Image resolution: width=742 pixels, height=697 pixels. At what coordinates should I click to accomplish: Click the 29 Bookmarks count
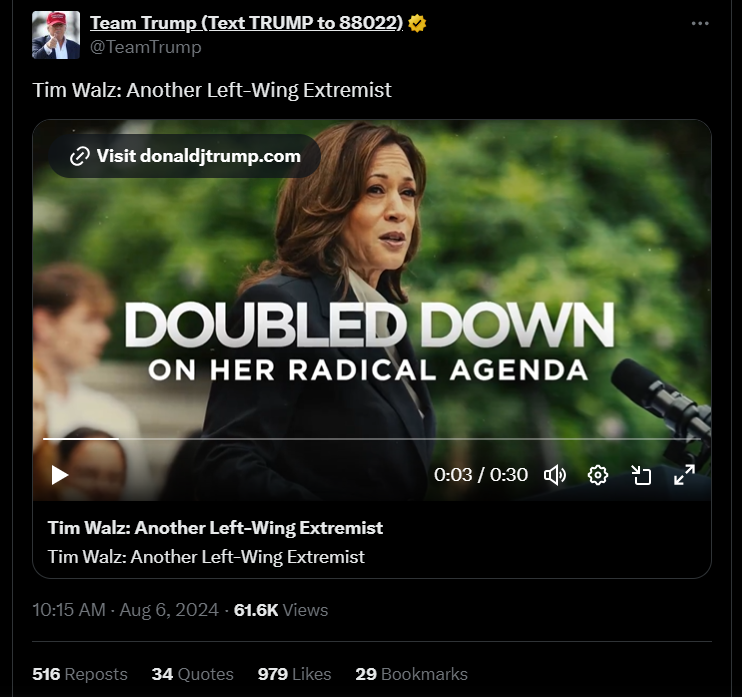pos(411,674)
